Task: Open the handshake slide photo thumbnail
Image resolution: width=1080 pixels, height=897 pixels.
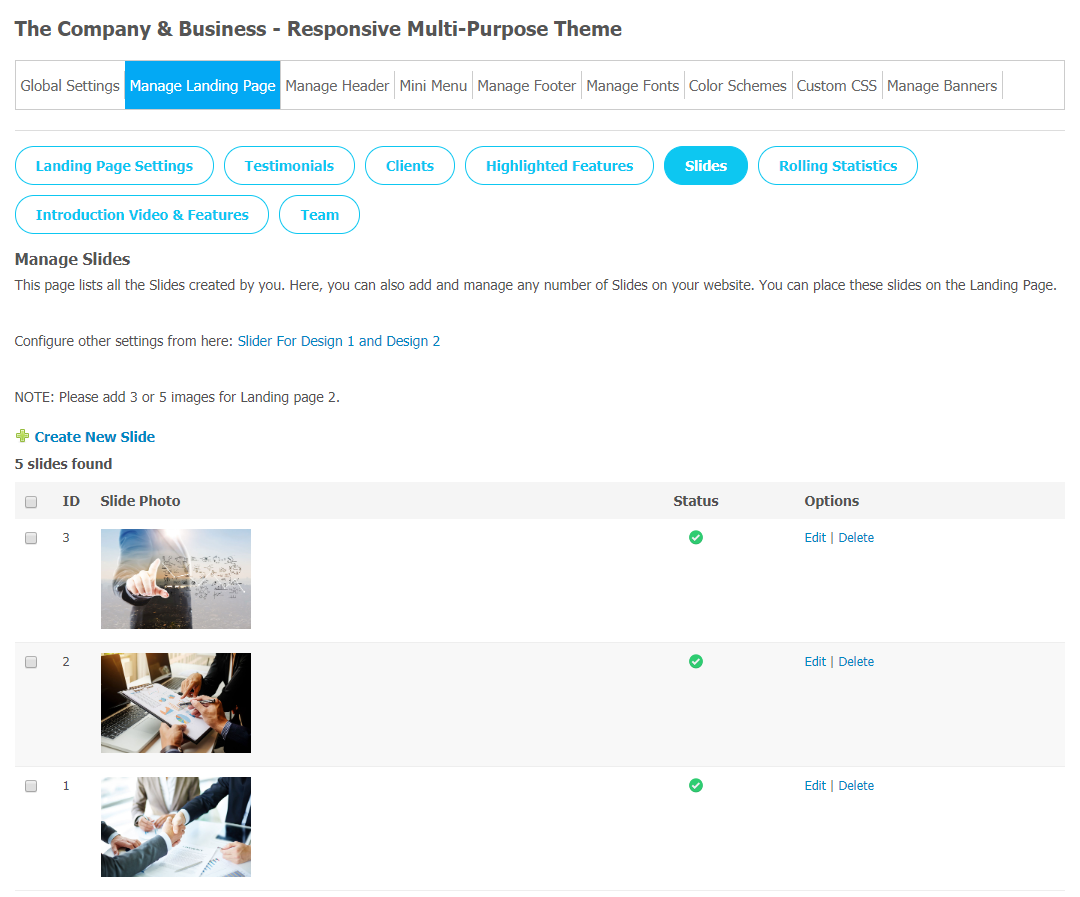Action: click(x=176, y=827)
